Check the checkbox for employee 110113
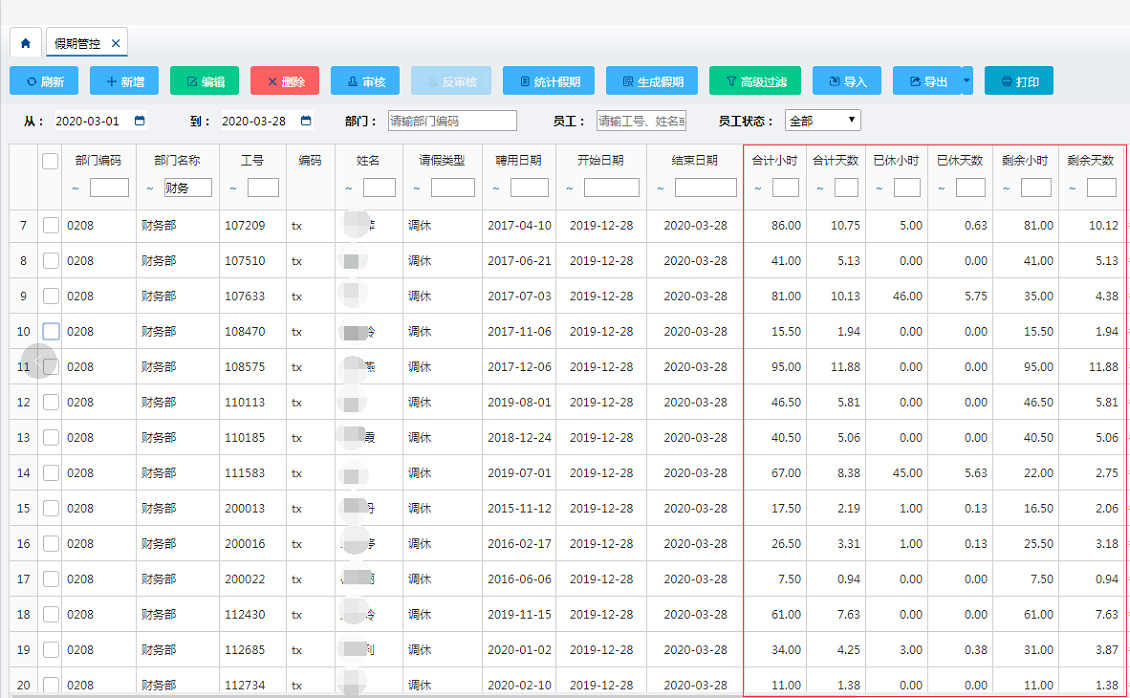The width and height of the screenshot is (1130, 698). point(50,402)
